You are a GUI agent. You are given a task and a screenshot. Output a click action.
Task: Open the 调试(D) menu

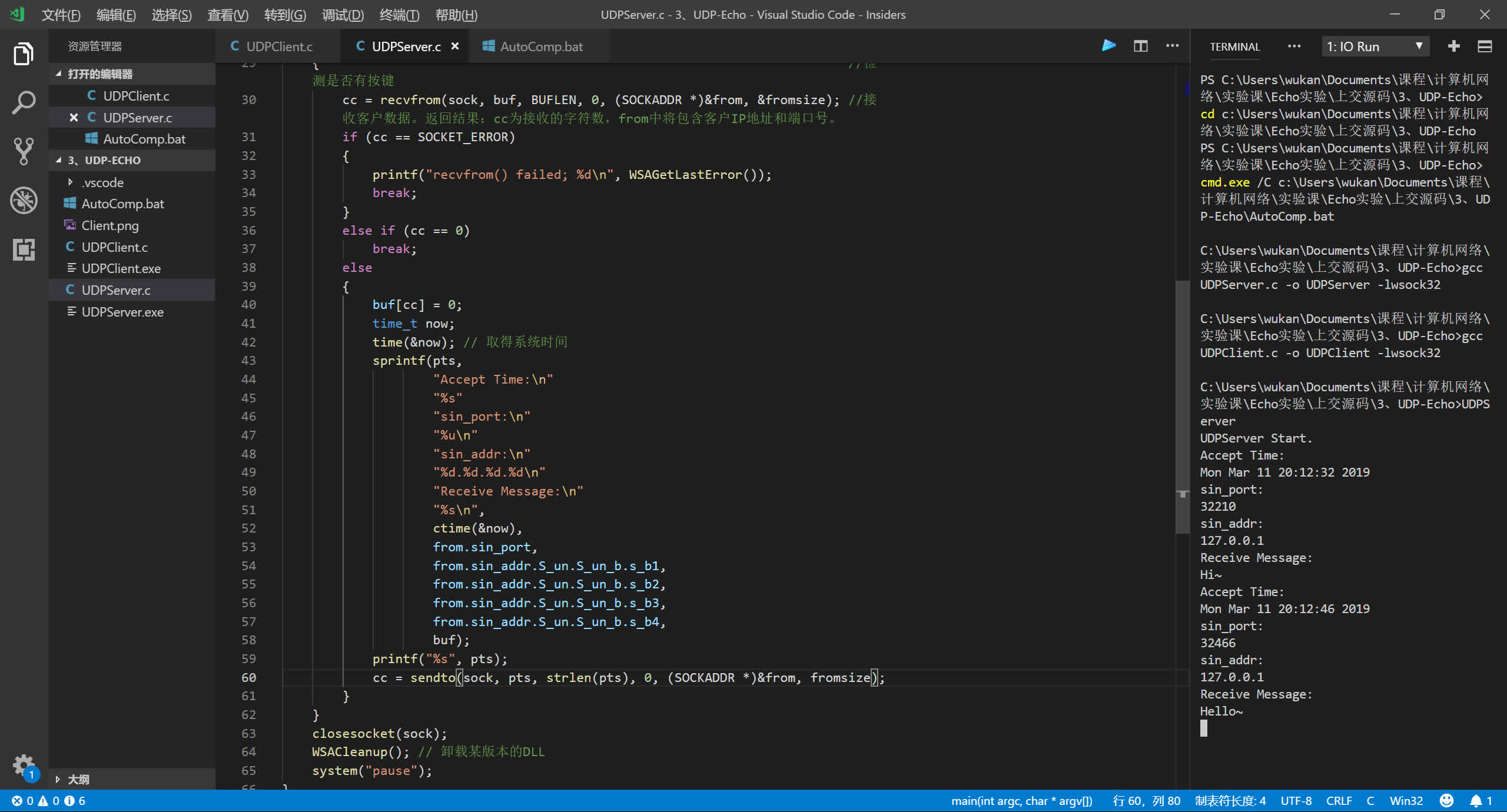pos(343,15)
